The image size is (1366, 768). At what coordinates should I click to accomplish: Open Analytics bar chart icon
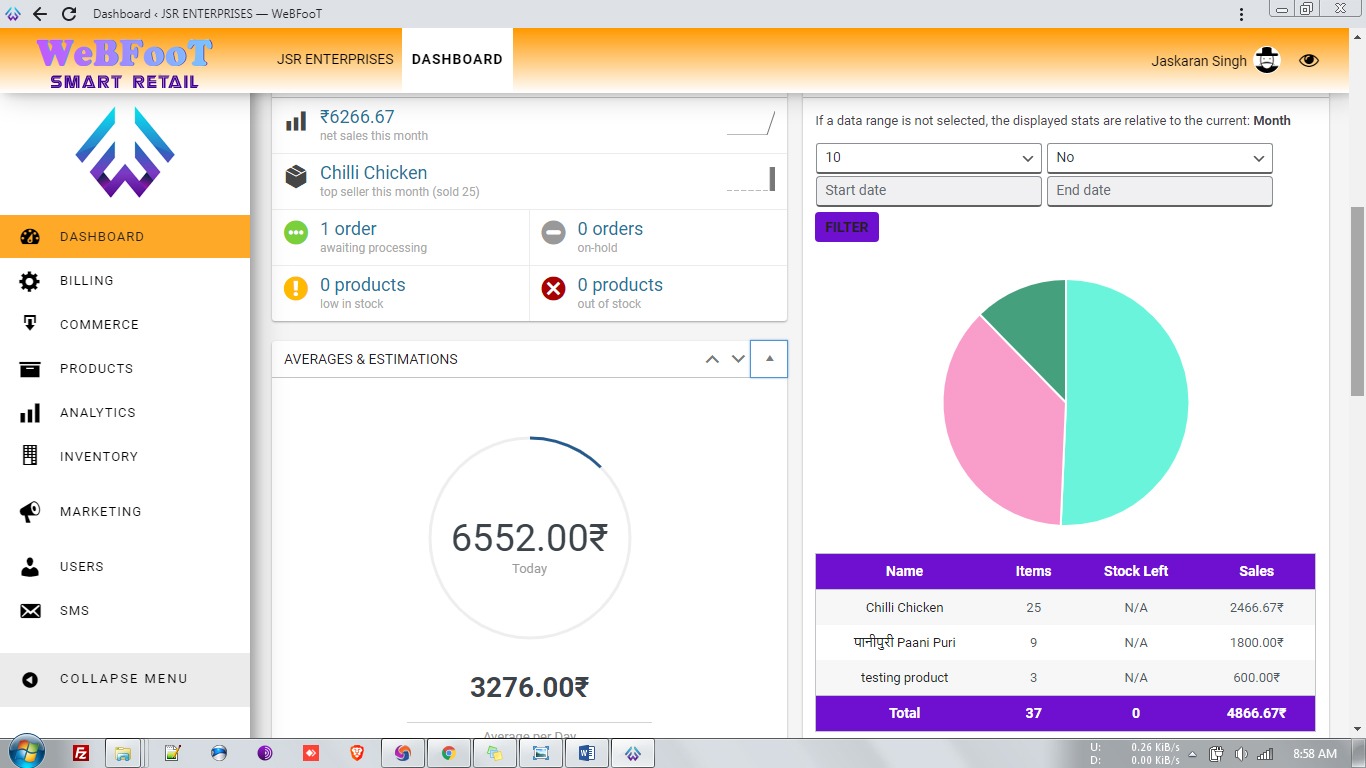[30, 413]
